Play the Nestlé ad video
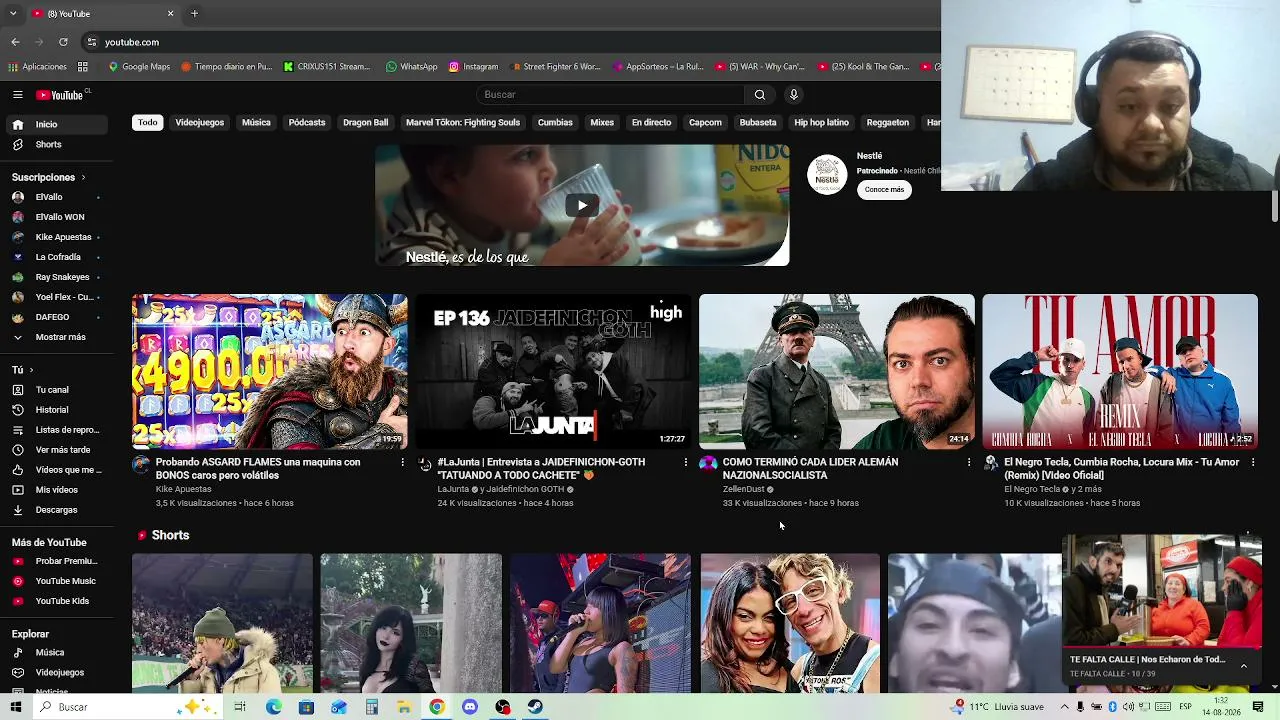The width and height of the screenshot is (1280, 720). click(x=582, y=206)
